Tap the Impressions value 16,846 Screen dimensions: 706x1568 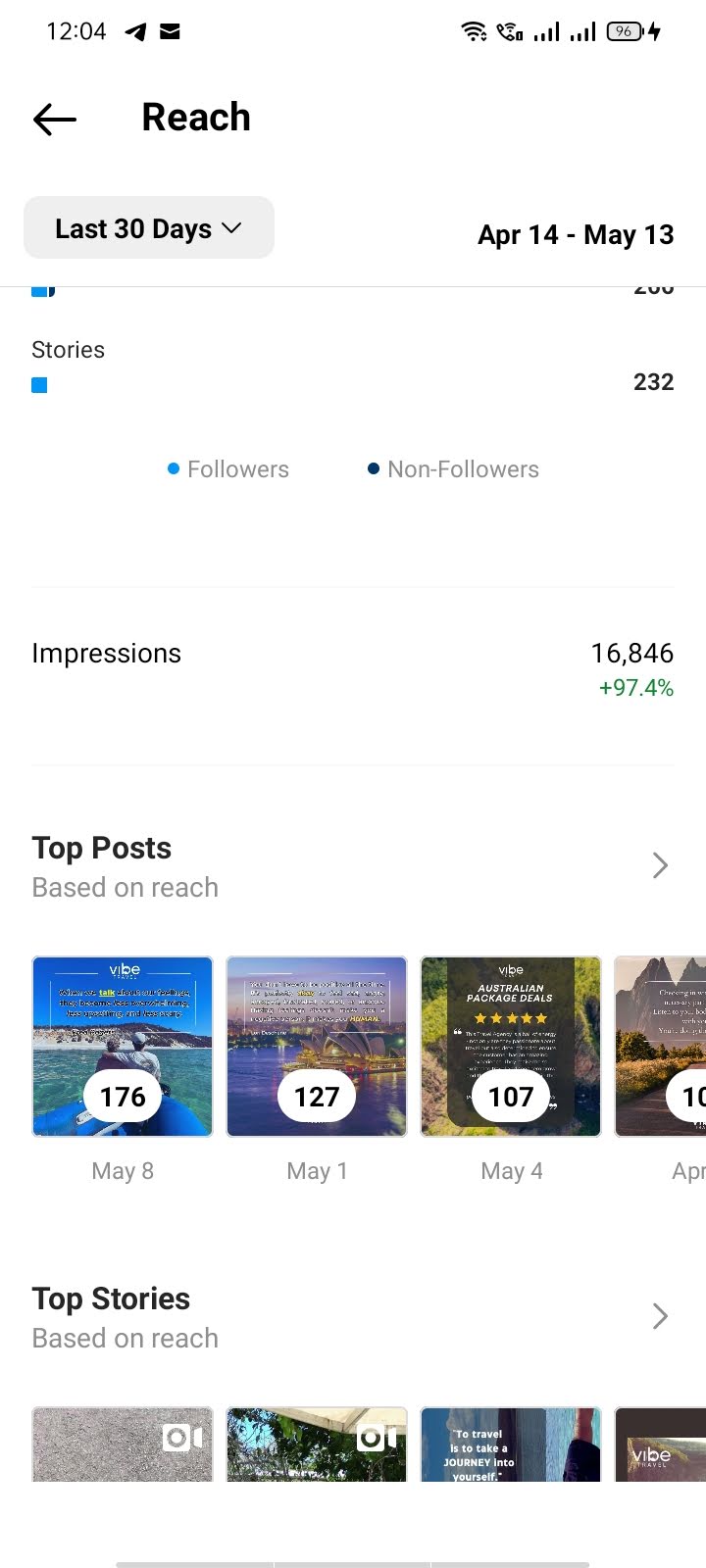[x=631, y=654]
